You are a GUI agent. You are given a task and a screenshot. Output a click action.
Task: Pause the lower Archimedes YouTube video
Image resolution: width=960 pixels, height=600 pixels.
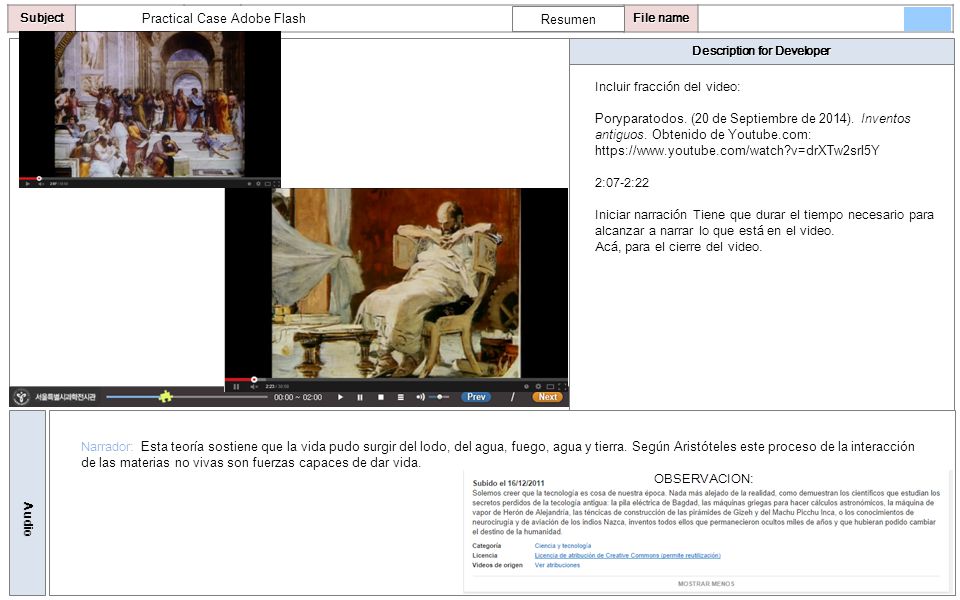tap(236, 386)
